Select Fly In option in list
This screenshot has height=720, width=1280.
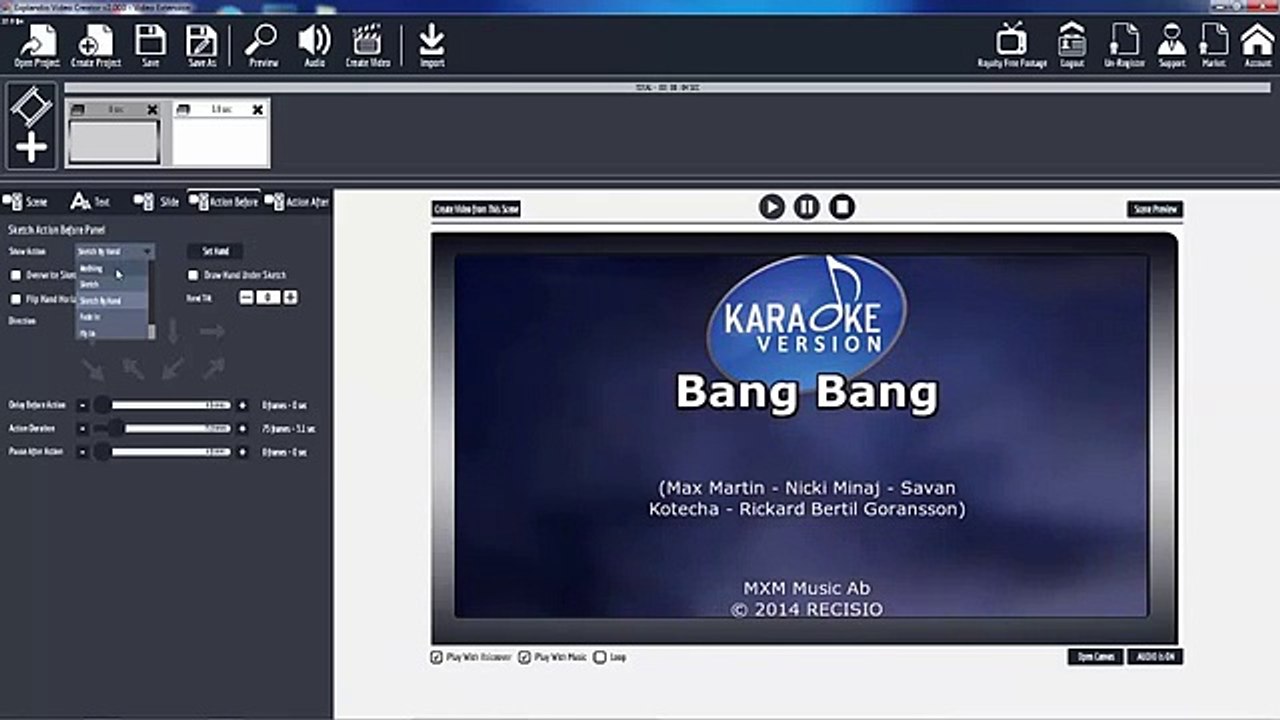pyautogui.click(x=112, y=332)
